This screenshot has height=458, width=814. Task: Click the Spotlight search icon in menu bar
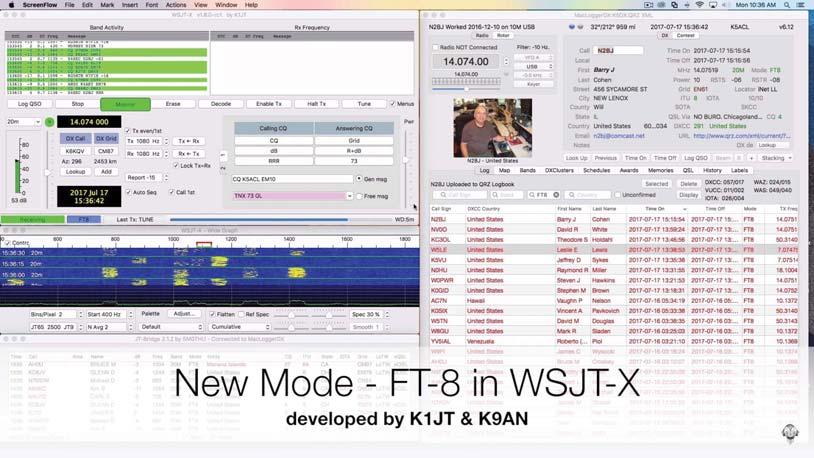787,5
